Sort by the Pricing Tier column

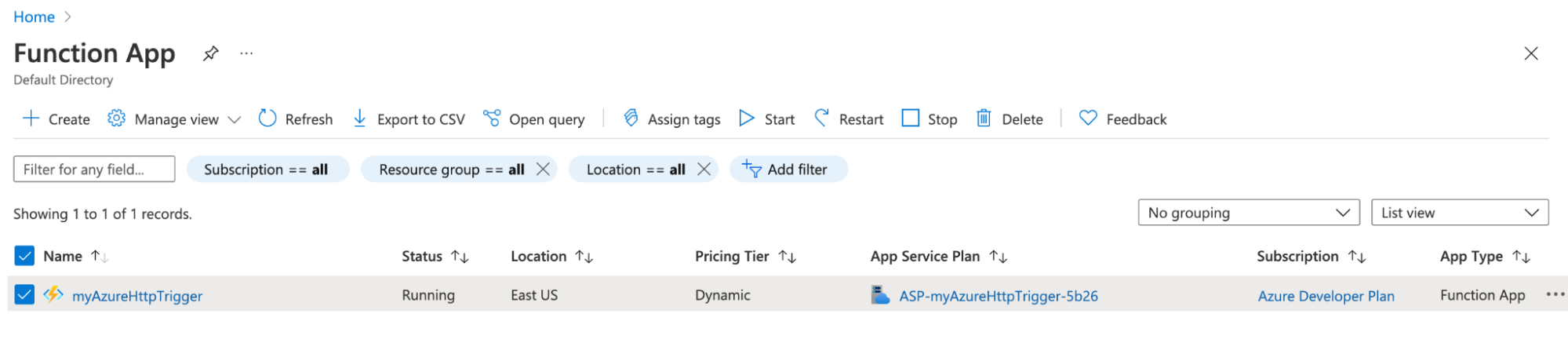point(745,256)
